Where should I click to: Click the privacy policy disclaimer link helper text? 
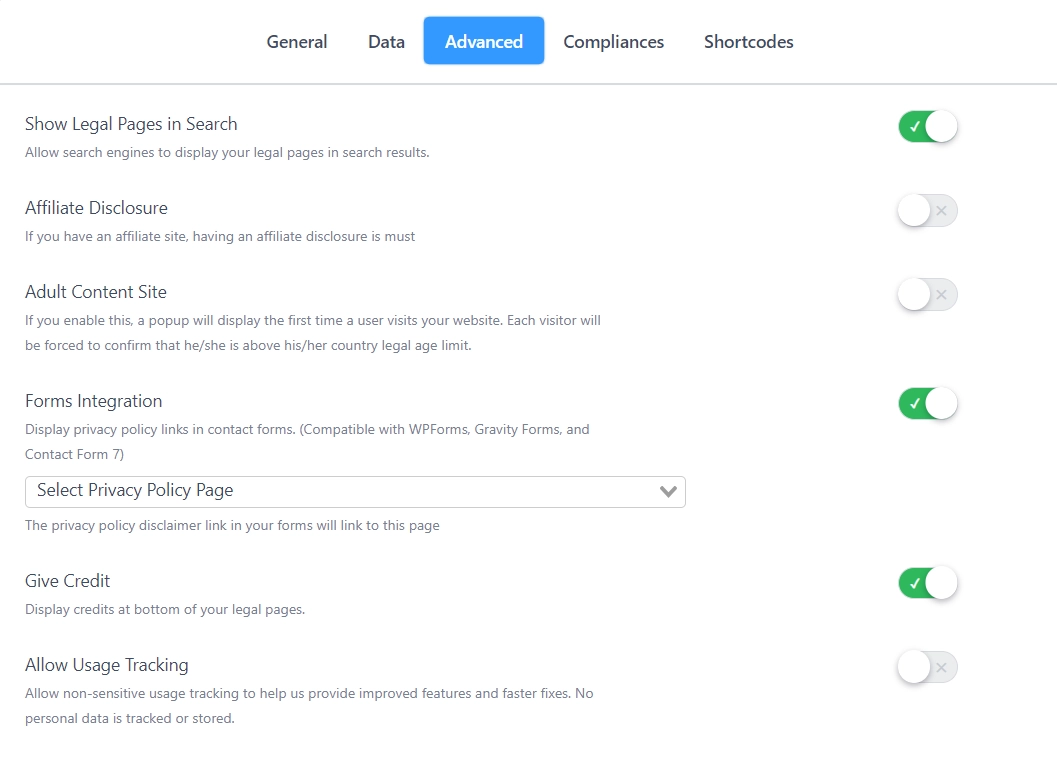pyautogui.click(x=232, y=525)
